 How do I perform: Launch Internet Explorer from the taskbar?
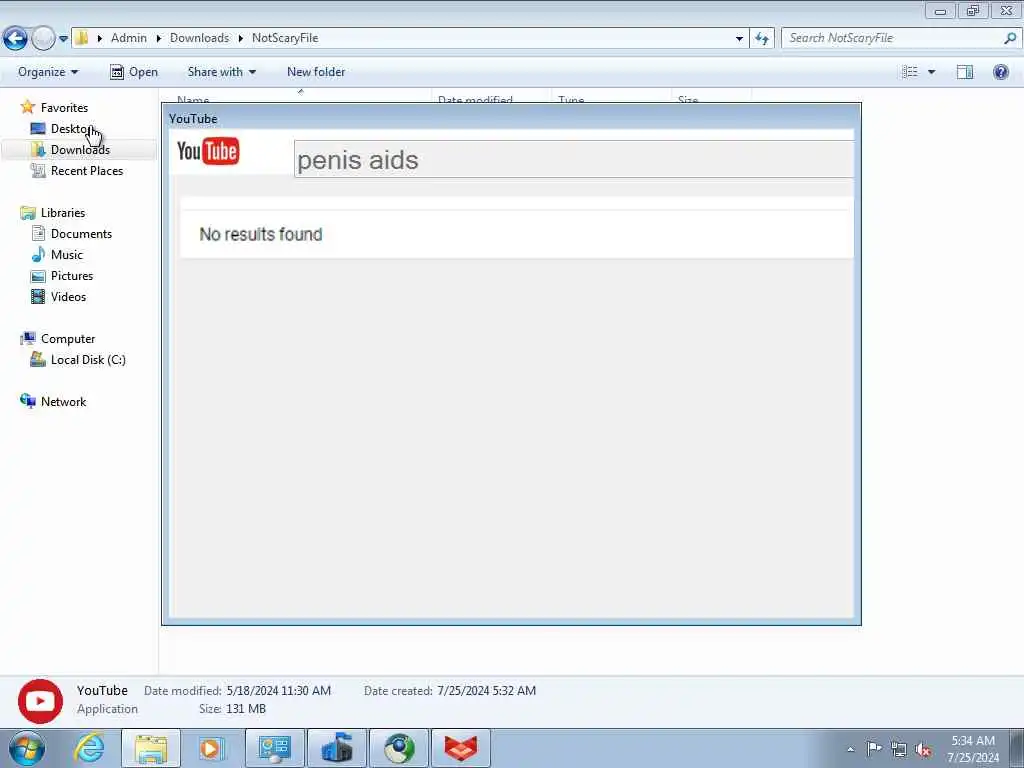coord(89,748)
